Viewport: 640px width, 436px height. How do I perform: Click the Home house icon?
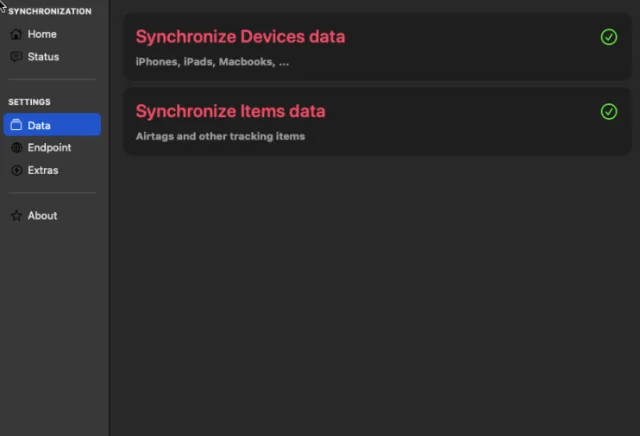16,34
